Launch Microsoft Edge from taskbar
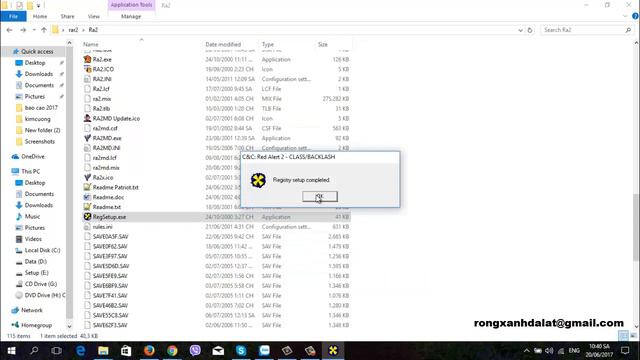 [x=80, y=351]
